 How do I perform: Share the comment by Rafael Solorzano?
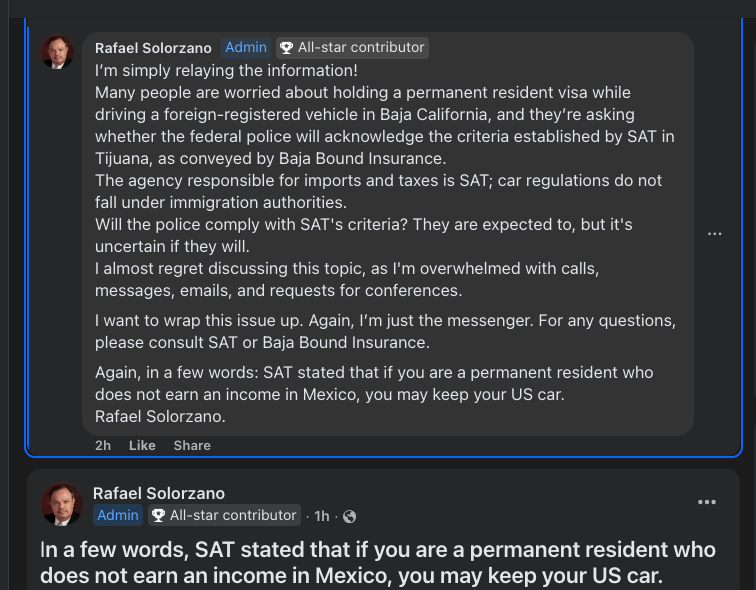(192, 445)
